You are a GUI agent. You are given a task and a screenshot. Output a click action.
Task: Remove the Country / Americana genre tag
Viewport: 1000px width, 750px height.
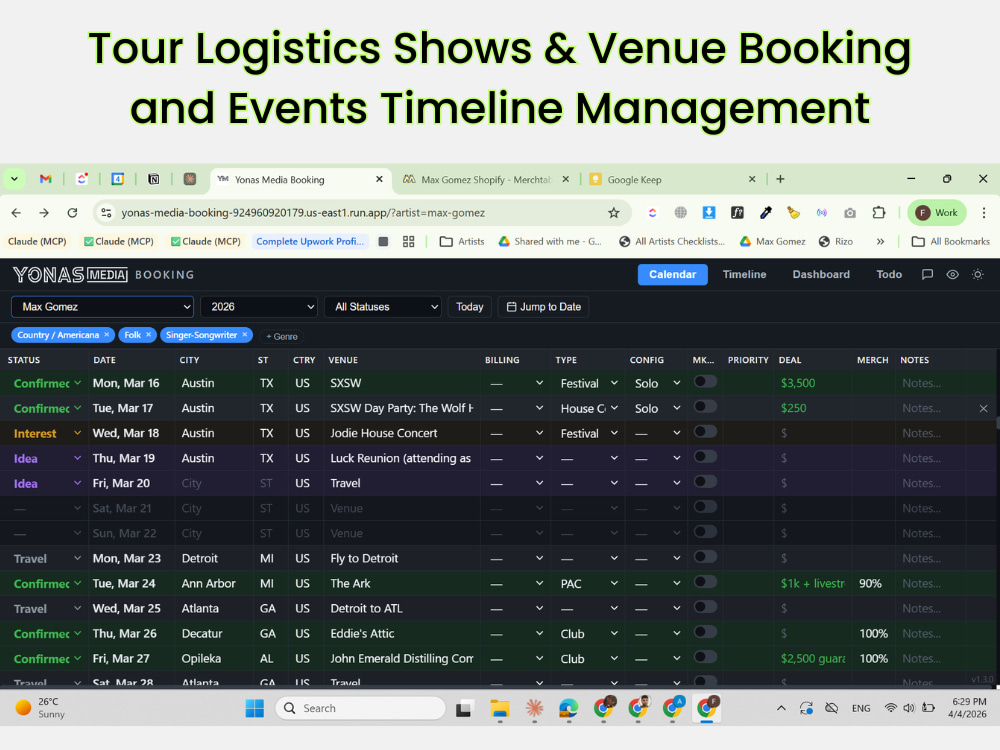click(x=107, y=335)
